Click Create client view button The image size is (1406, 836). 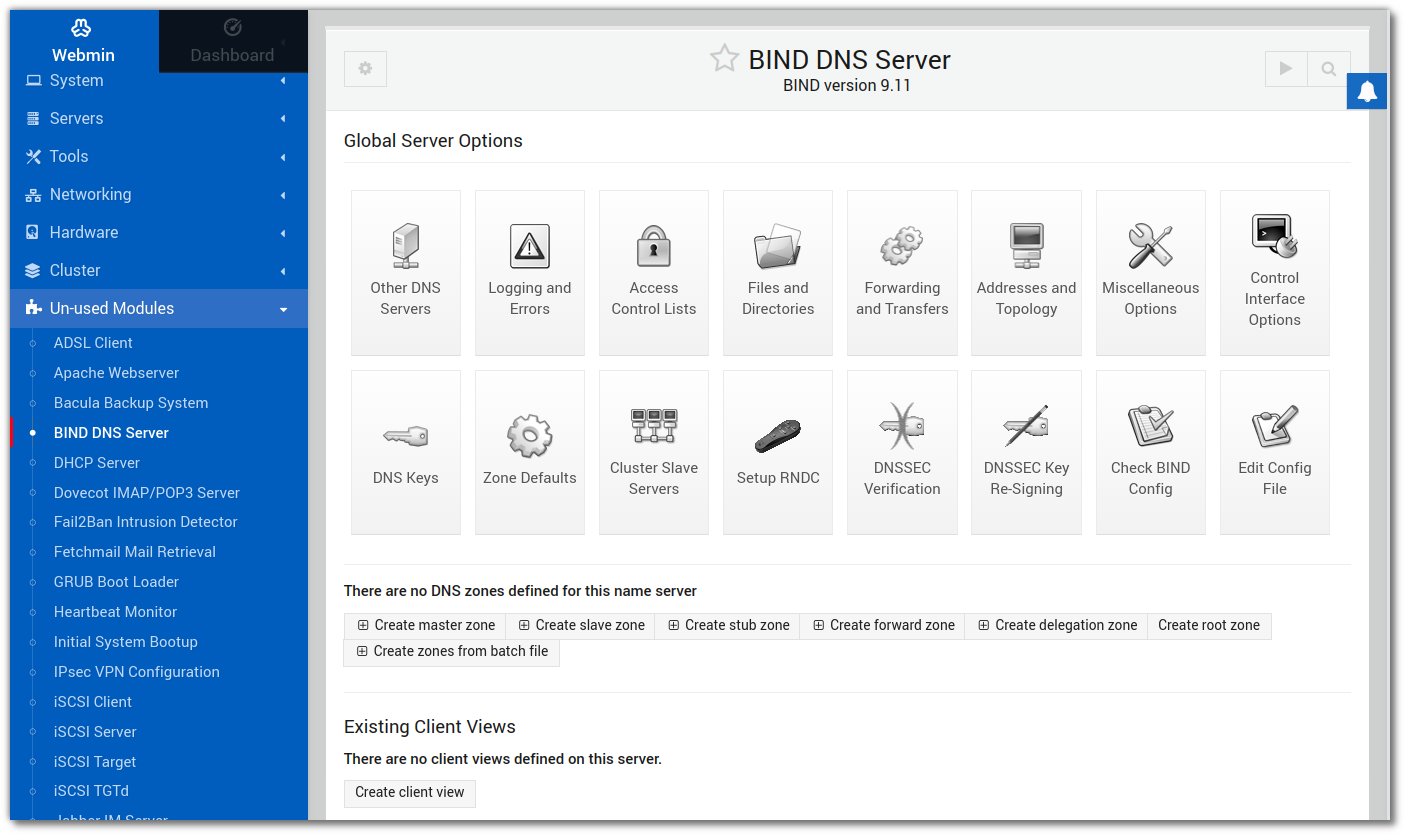pyautogui.click(x=410, y=792)
